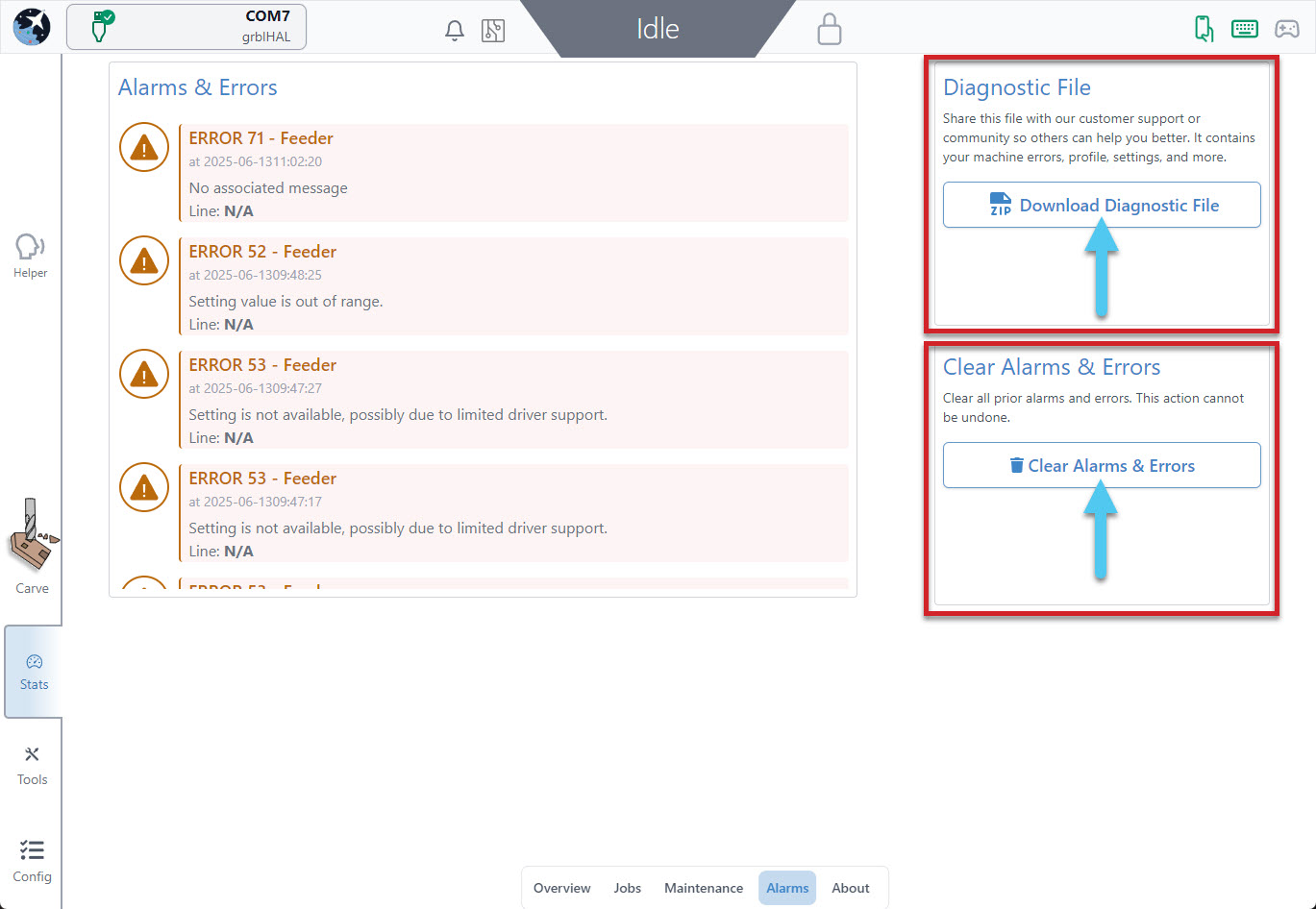Image resolution: width=1316 pixels, height=909 pixels.
Task: Select the ERROR 71 - Feeder entry
Action: (512, 173)
